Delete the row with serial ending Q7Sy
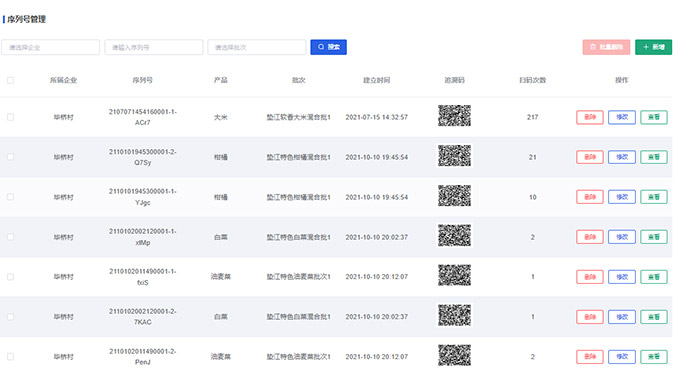This screenshot has width=680, height=368. pos(590,157)
